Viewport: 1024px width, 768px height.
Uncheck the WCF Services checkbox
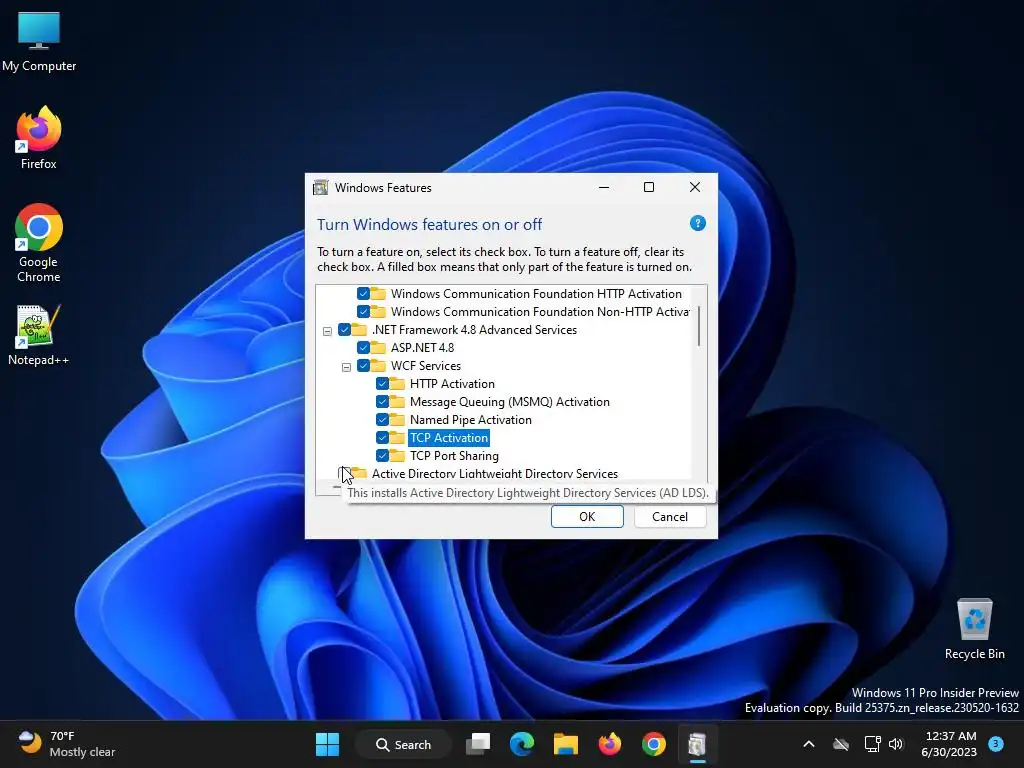(x=363, y=366)
